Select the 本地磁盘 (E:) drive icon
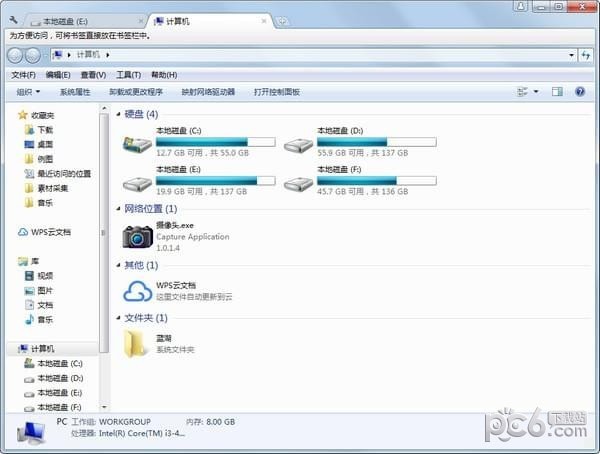This screenshot has height=454, width=600. click(137, 185)
